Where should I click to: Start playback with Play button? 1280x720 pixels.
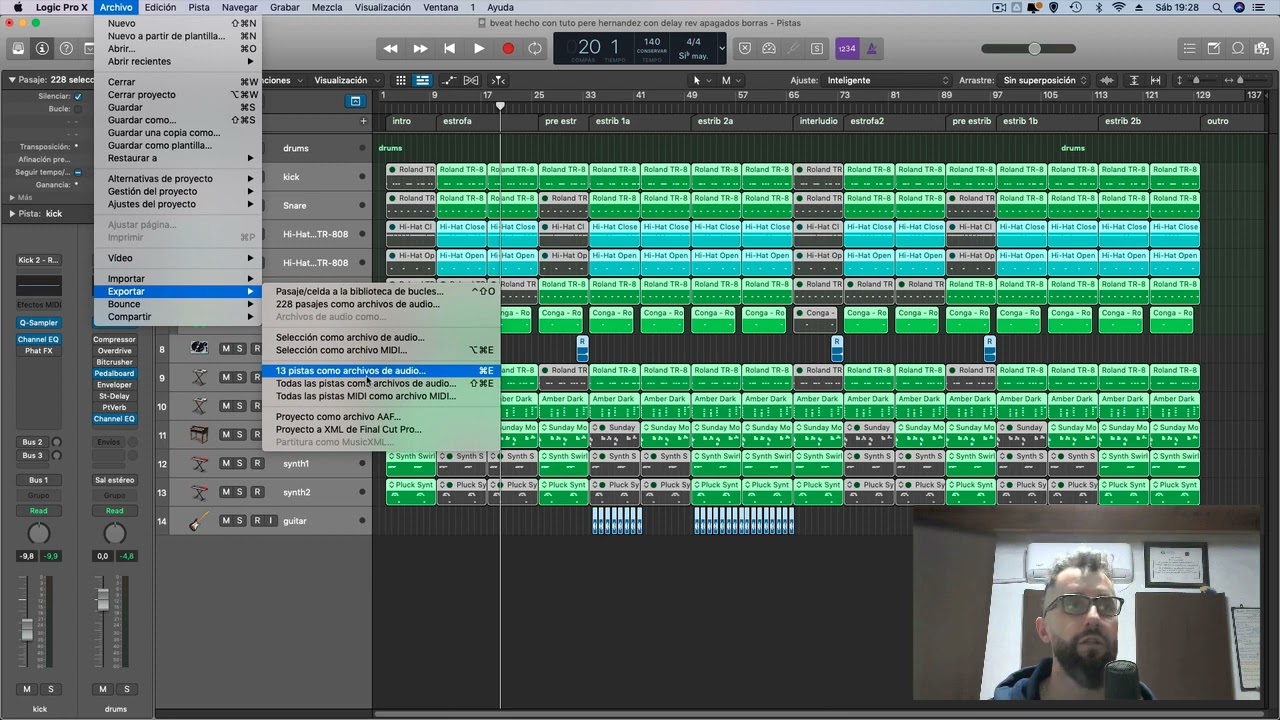point(479,48)
